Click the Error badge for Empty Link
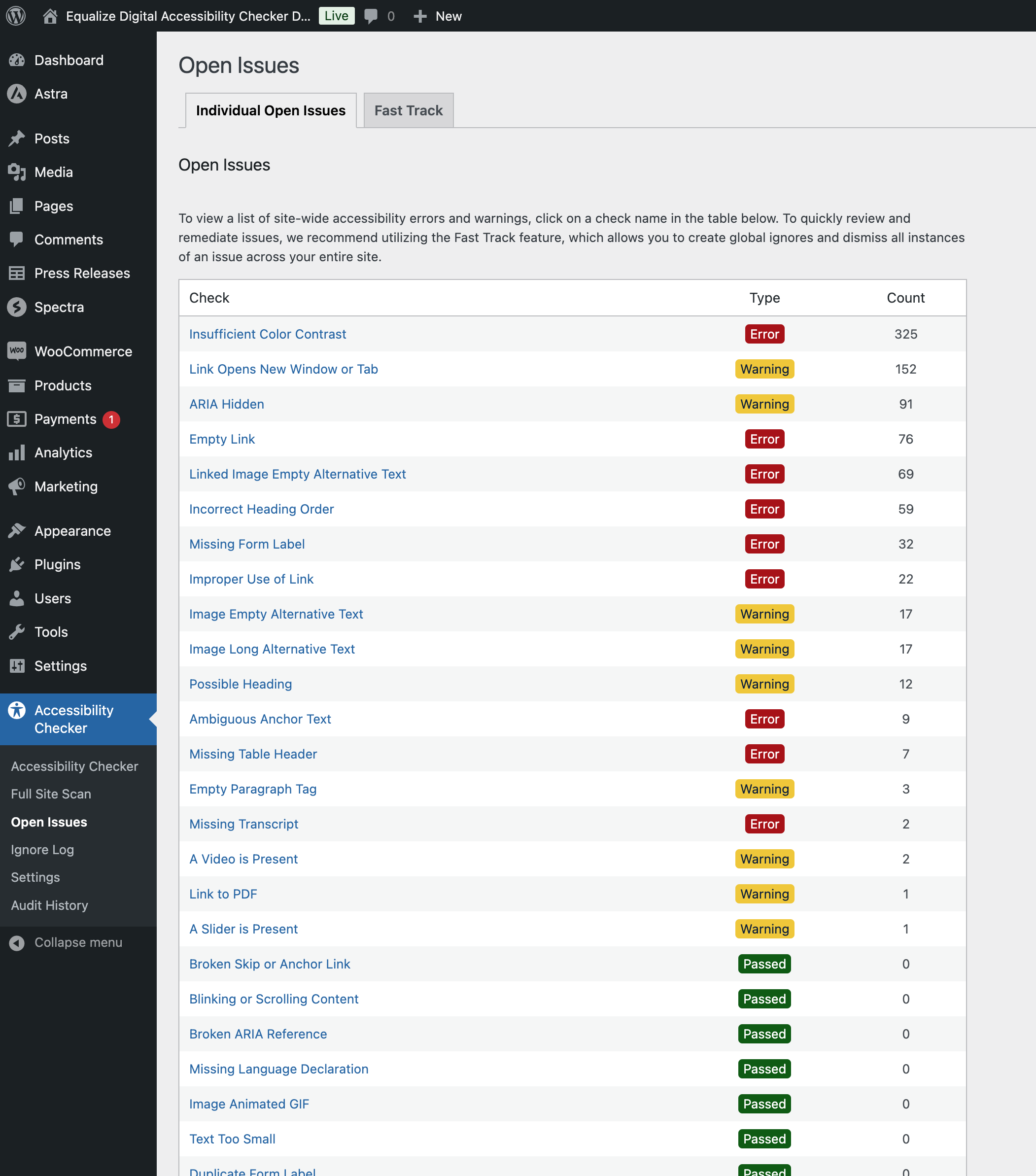Image resolution: width=1036 pixels, height=1176 pixels. [764, 440]
